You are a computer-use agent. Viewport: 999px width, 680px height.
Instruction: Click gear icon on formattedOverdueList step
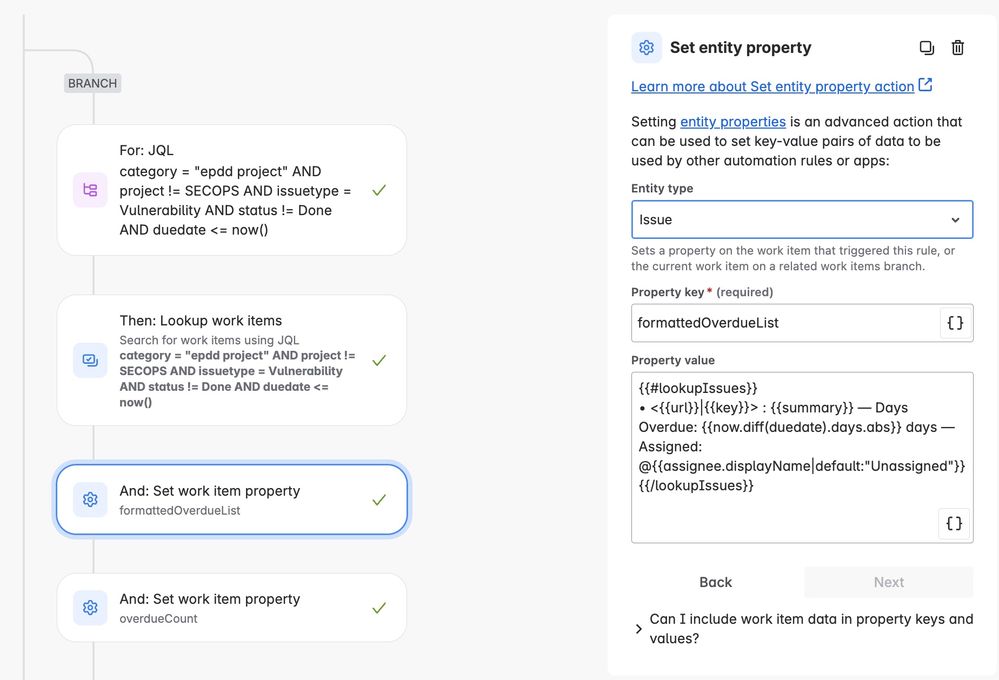90,500
